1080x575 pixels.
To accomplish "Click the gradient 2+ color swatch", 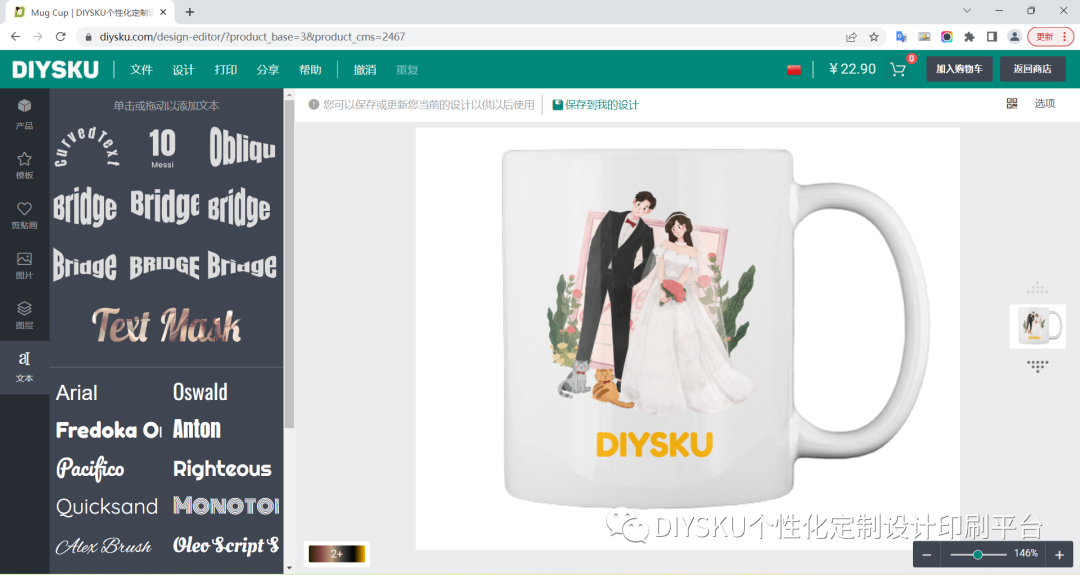I will [337, 554].
